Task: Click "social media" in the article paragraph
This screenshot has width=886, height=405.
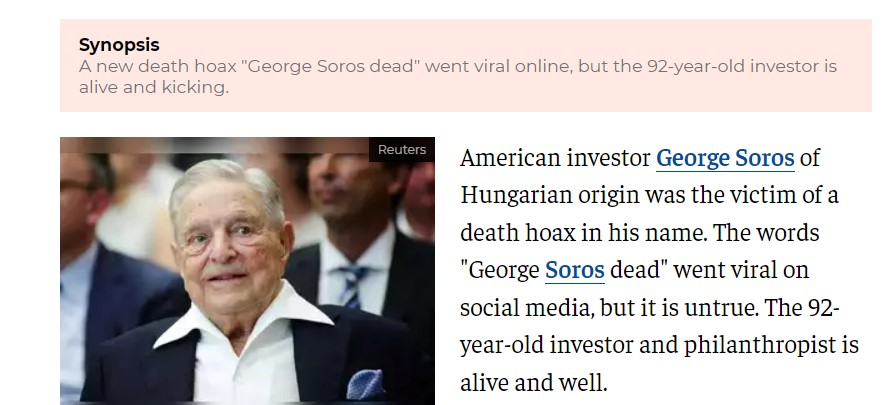Action: (x=524, y=307)
